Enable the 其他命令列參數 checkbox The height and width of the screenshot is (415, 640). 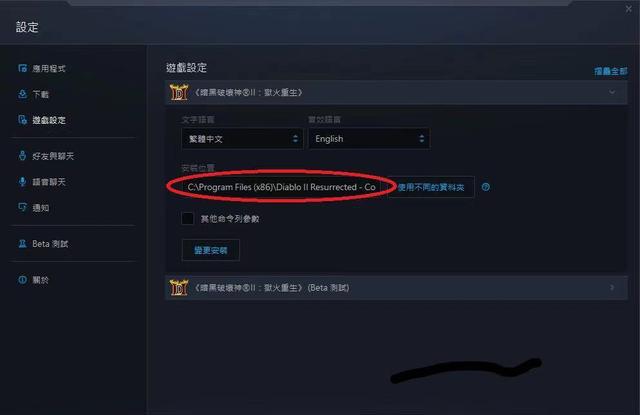coord(187,218)
